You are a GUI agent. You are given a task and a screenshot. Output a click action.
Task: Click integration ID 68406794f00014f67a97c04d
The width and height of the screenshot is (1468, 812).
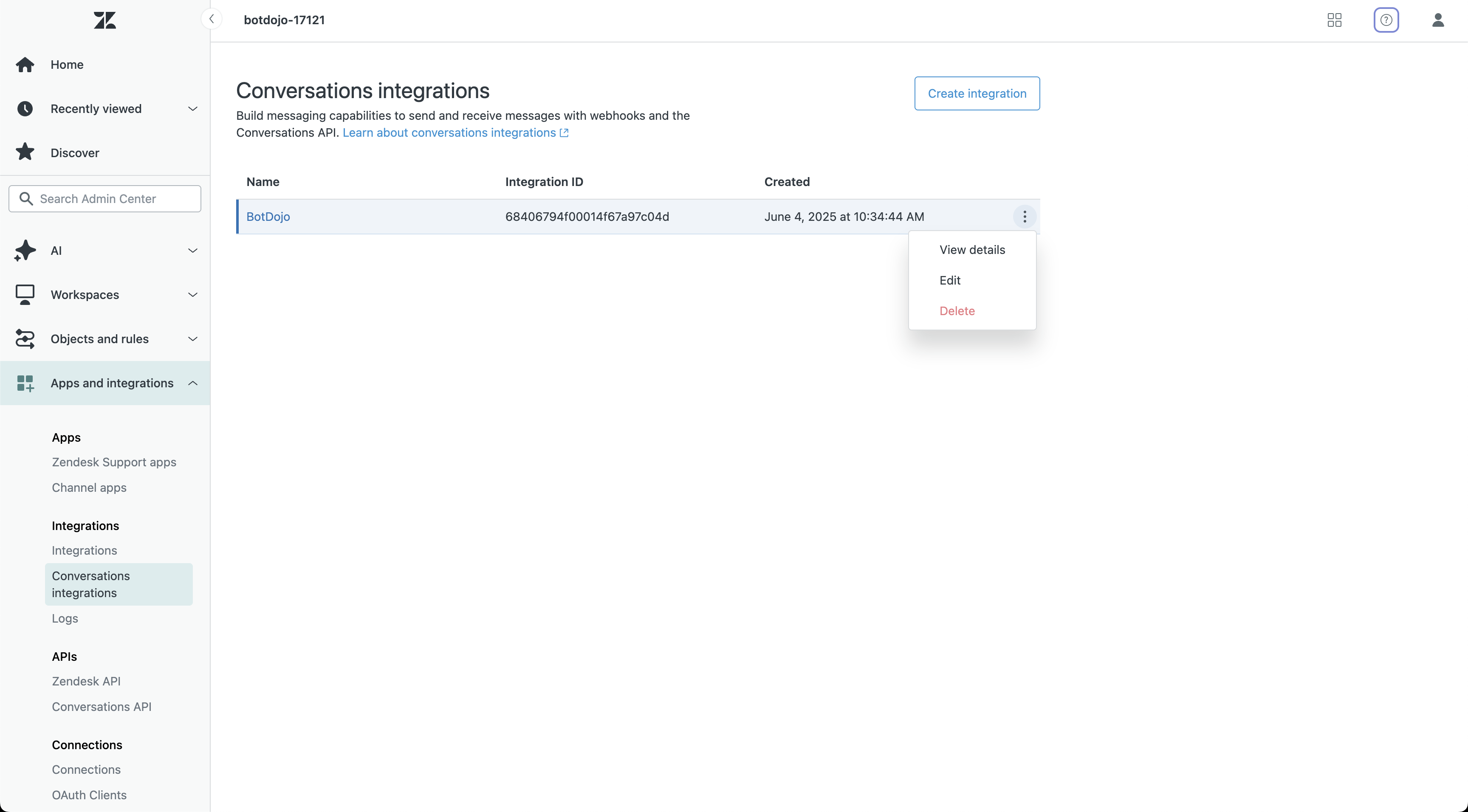click(587, 217)
